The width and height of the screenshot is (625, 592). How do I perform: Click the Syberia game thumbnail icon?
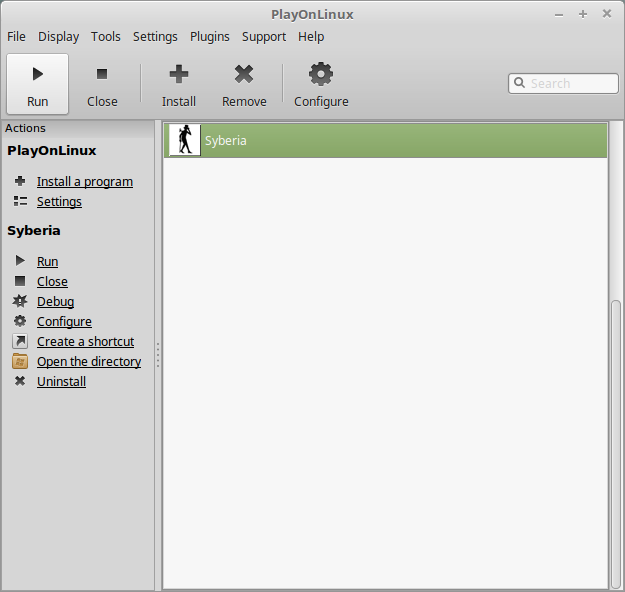point(185,140)
